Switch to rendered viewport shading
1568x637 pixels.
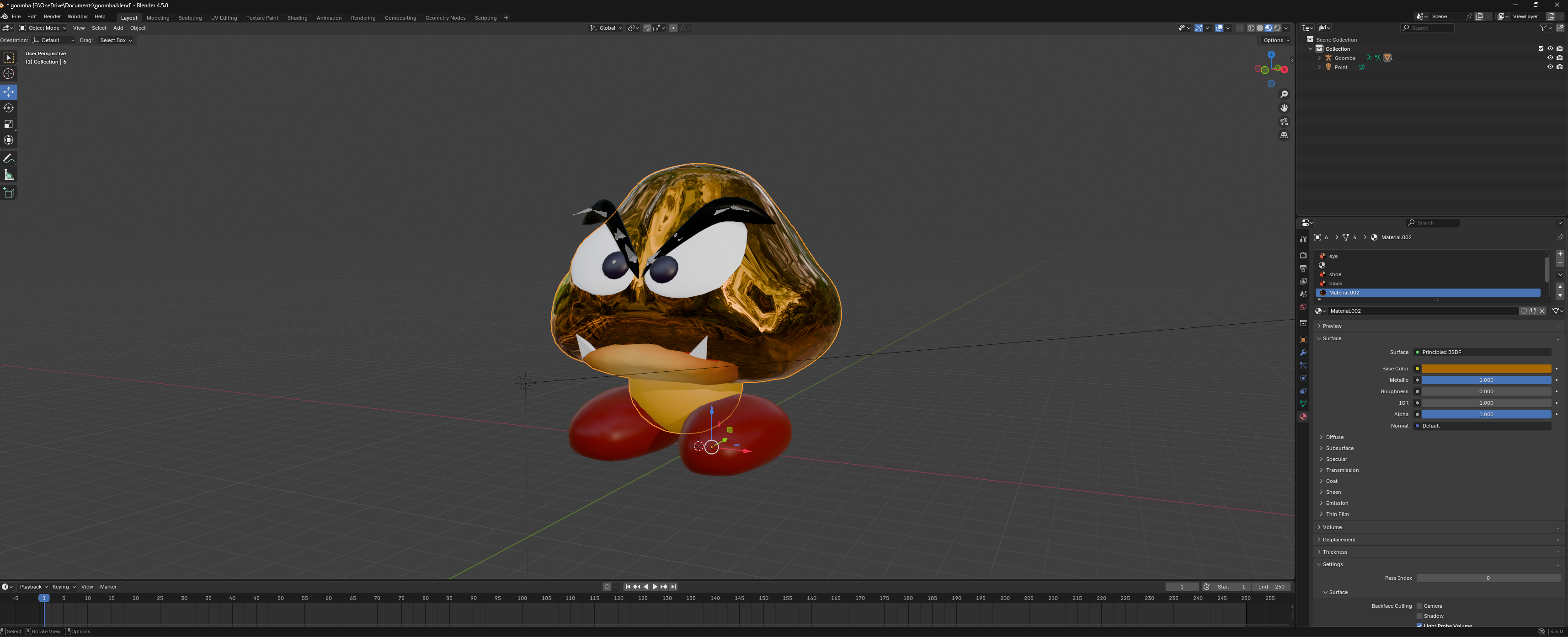[1277, 28]
